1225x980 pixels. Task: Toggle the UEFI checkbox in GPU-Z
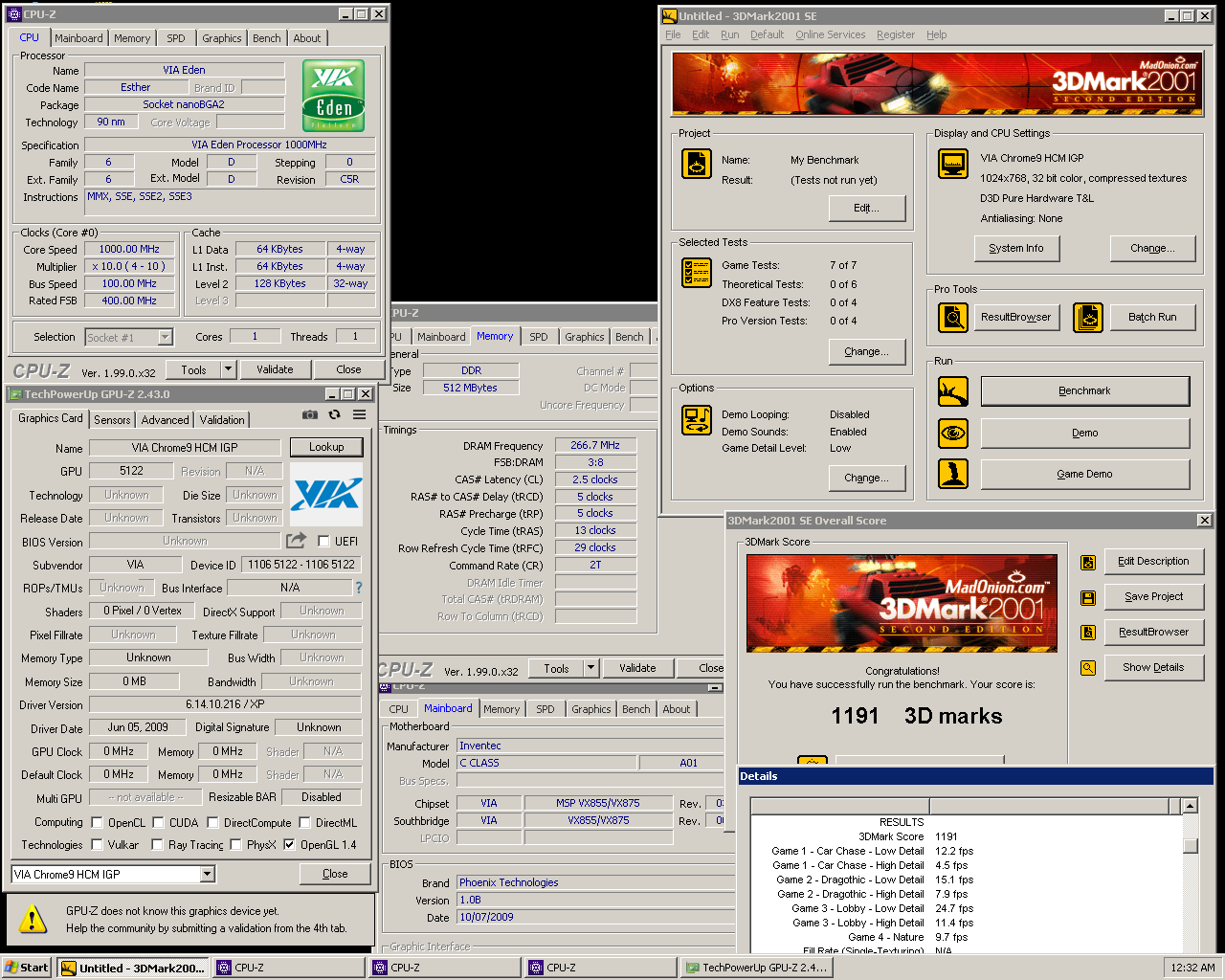coord(323,541)
